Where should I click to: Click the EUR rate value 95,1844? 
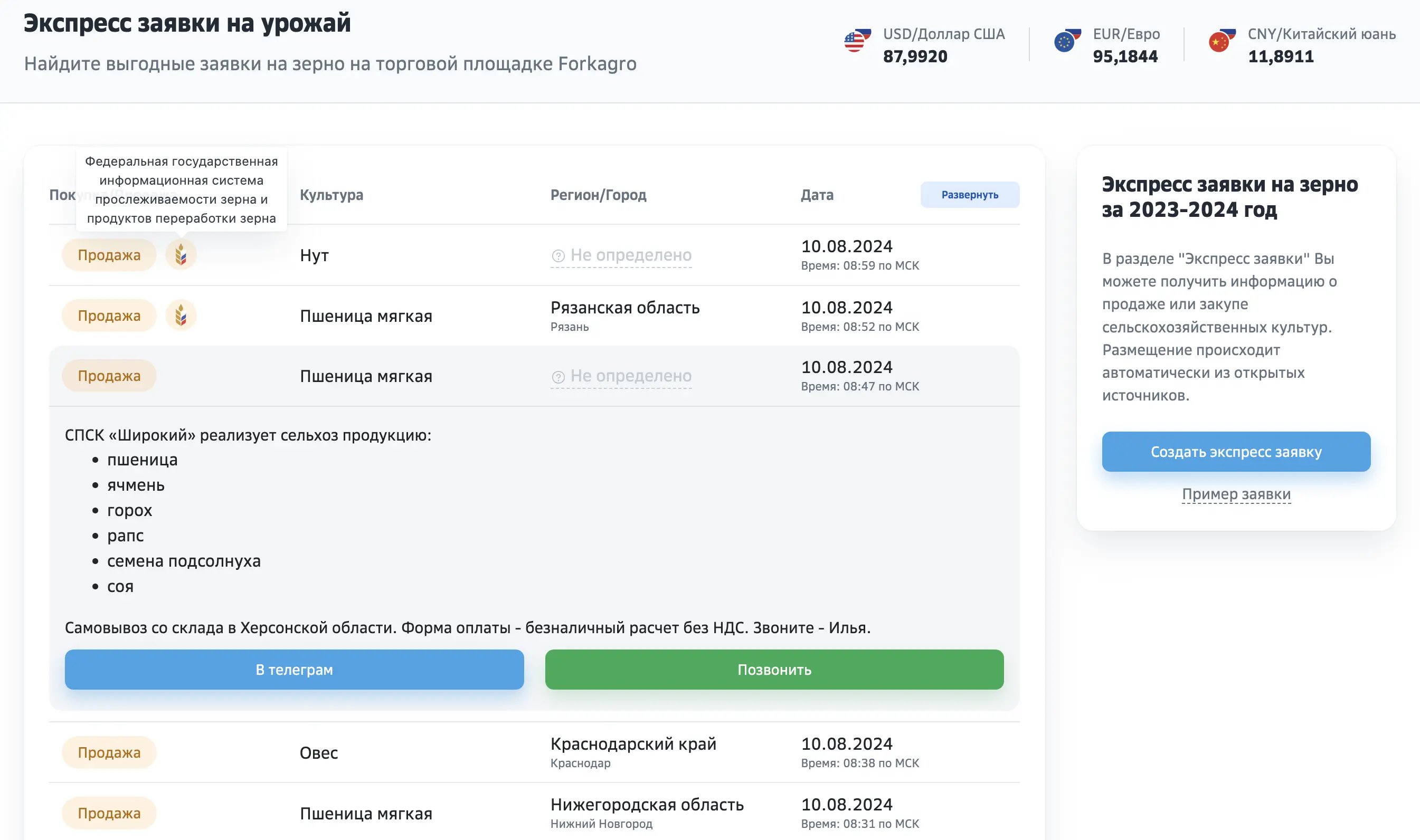point(1125,56)
